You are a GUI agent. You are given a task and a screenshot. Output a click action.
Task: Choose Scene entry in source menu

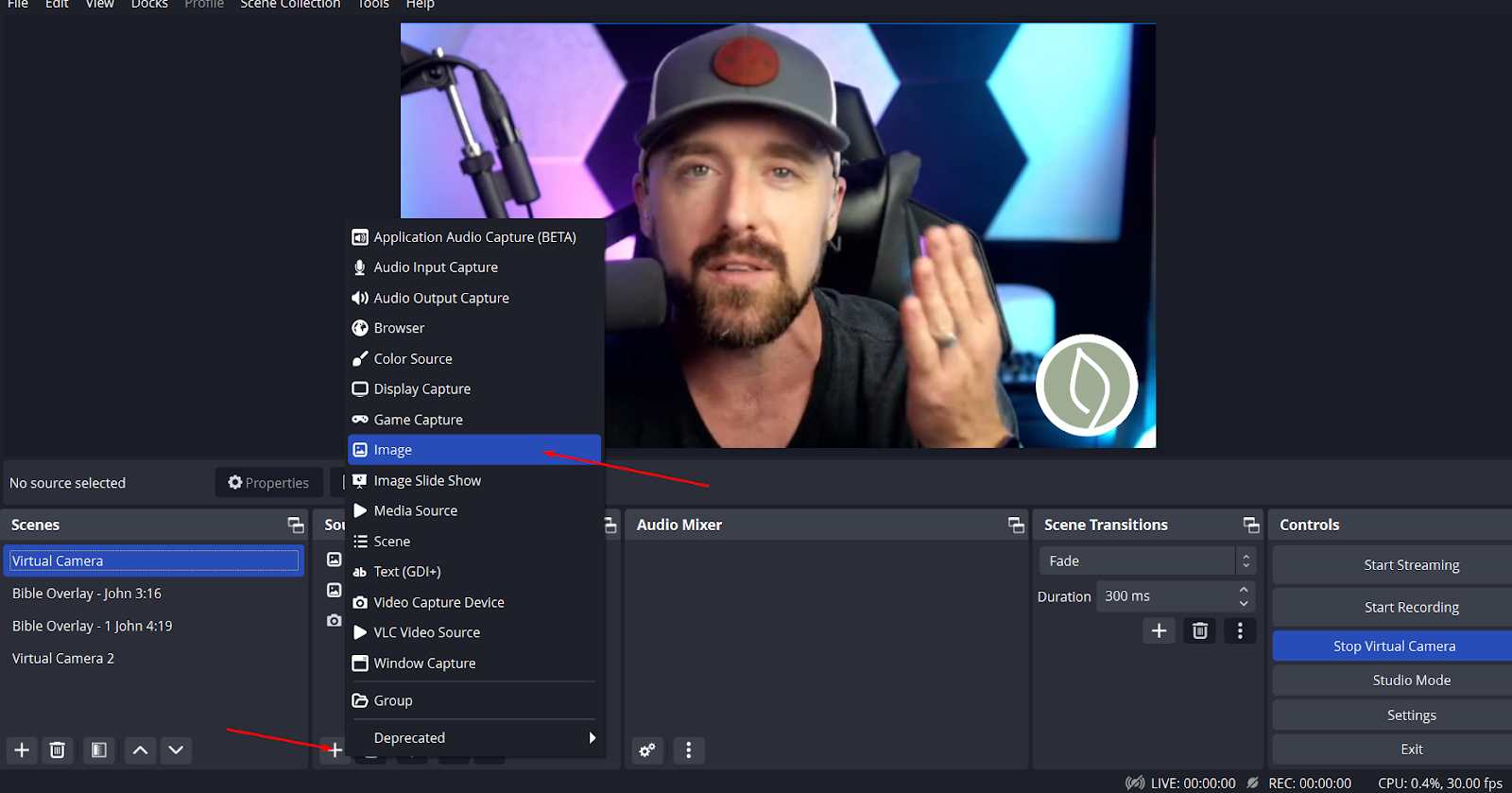[475, 542]
